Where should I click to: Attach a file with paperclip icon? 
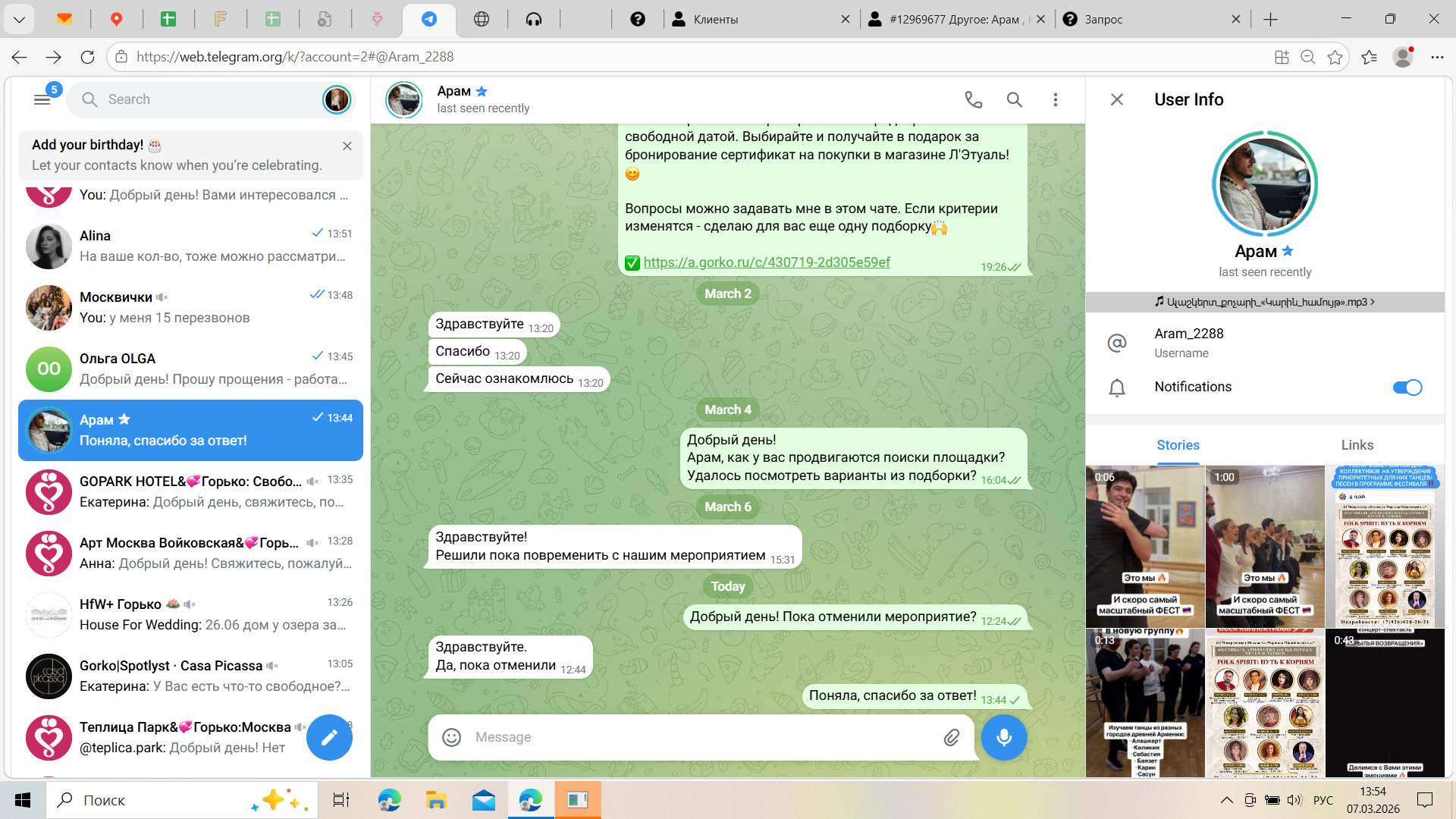click(951, 737)
